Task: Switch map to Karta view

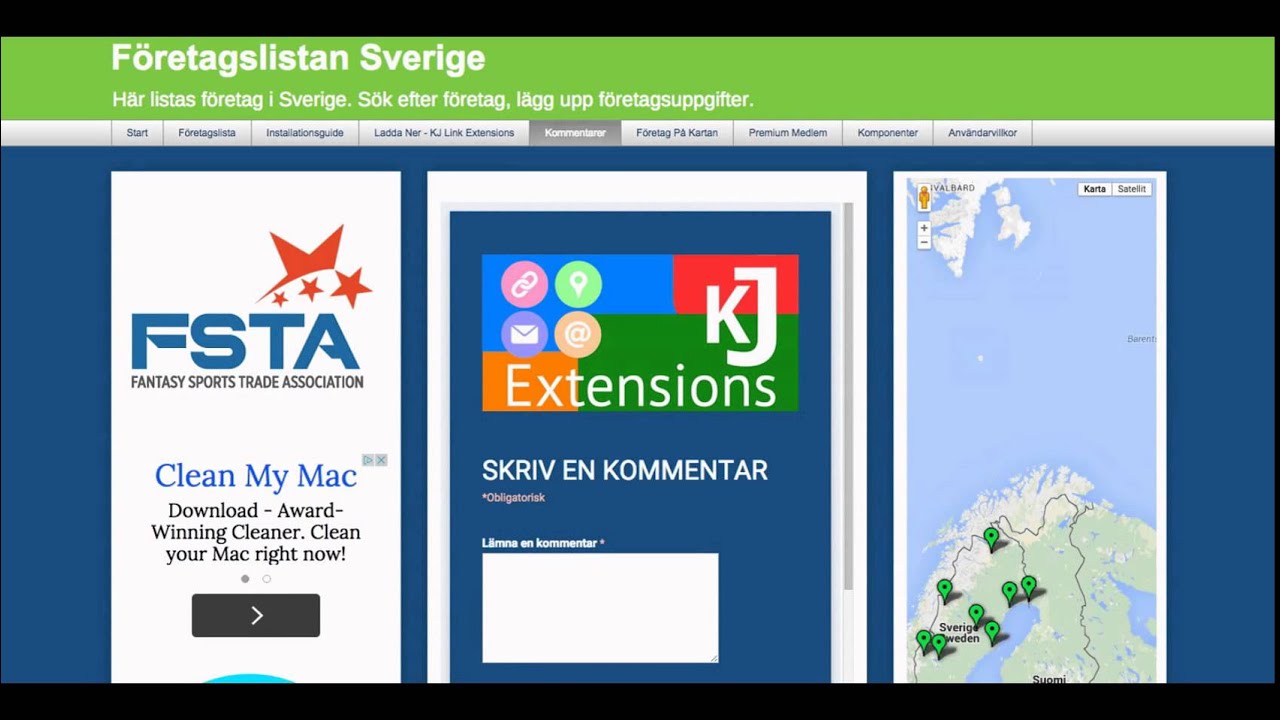Action: tap(1095, 189)
